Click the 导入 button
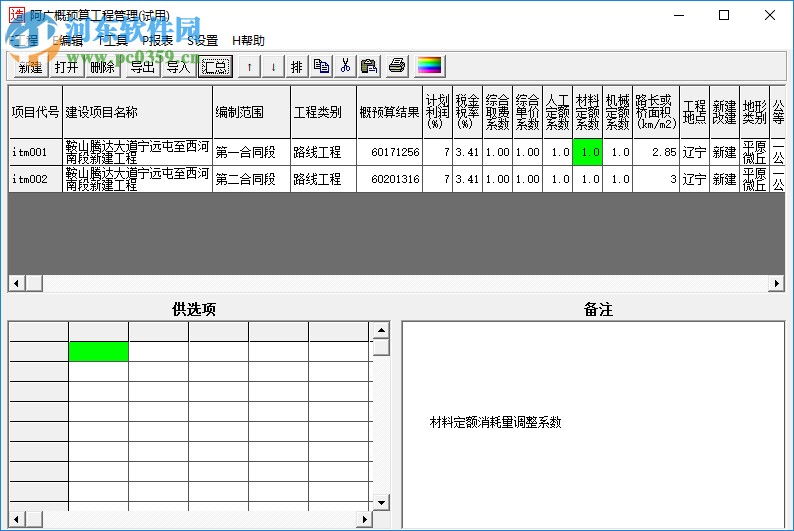The image size is (794, 531). [x=179, y=66]
